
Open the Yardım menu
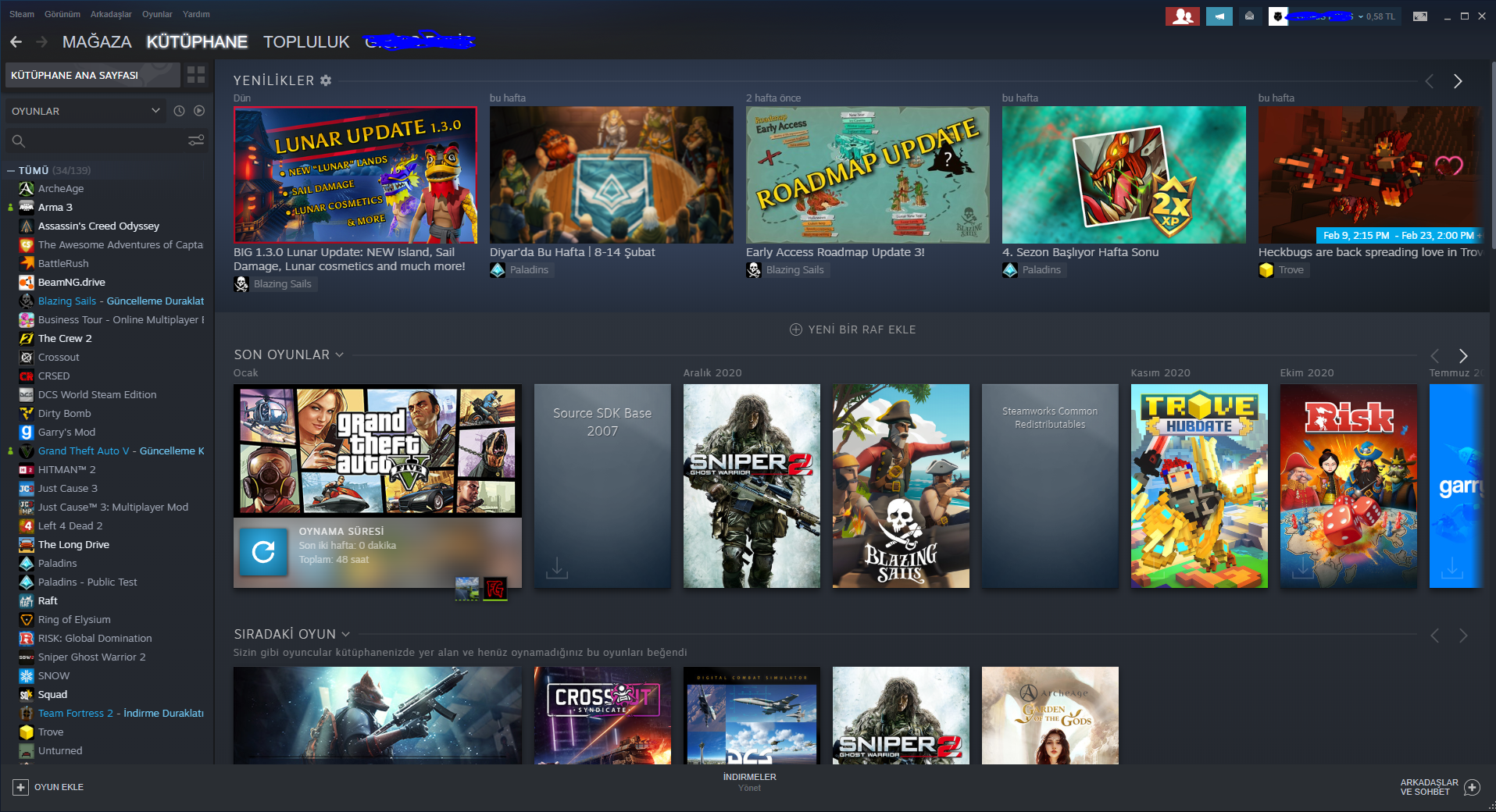(x=196, y=14)
